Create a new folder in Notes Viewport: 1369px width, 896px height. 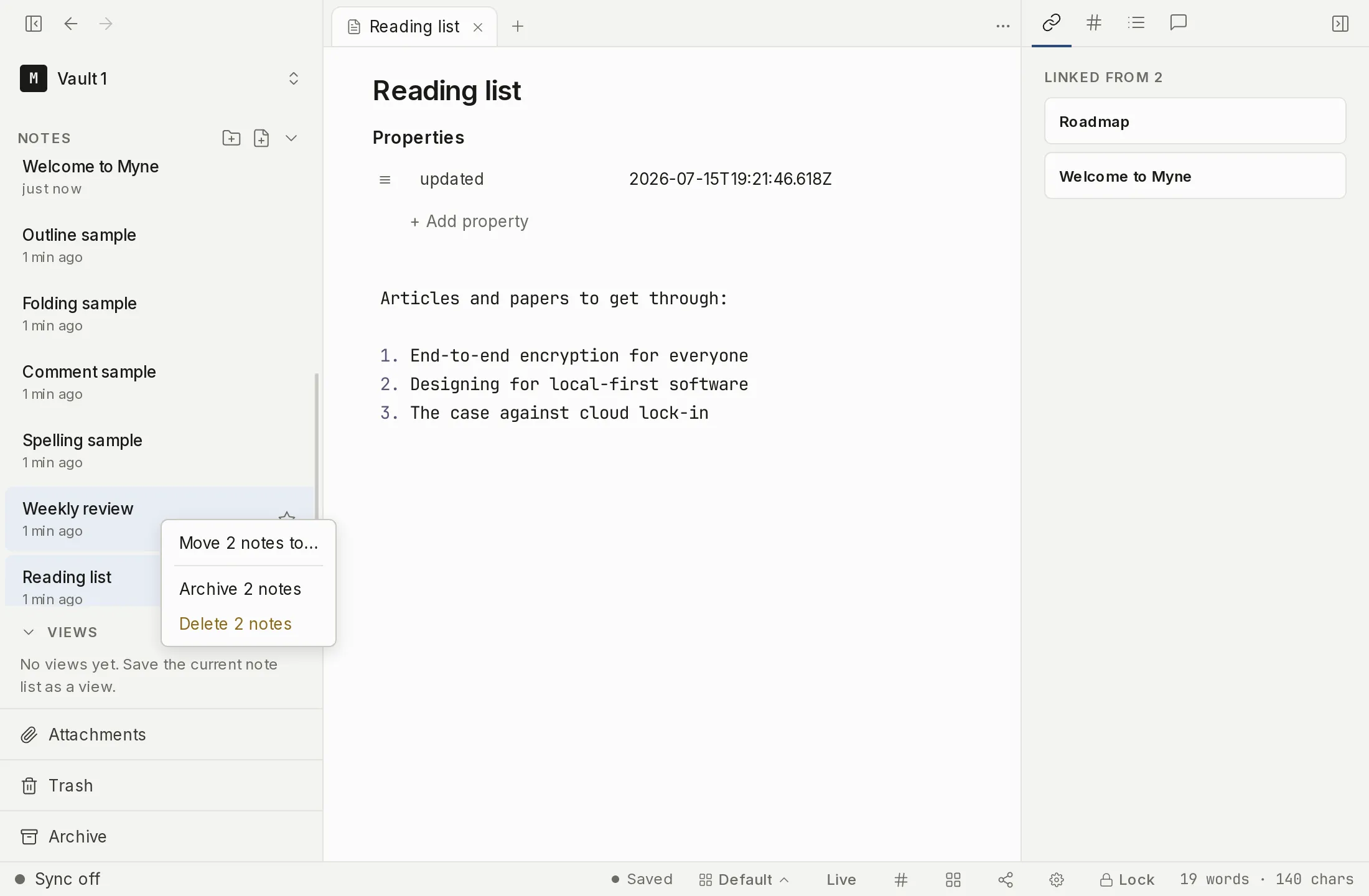231,138
